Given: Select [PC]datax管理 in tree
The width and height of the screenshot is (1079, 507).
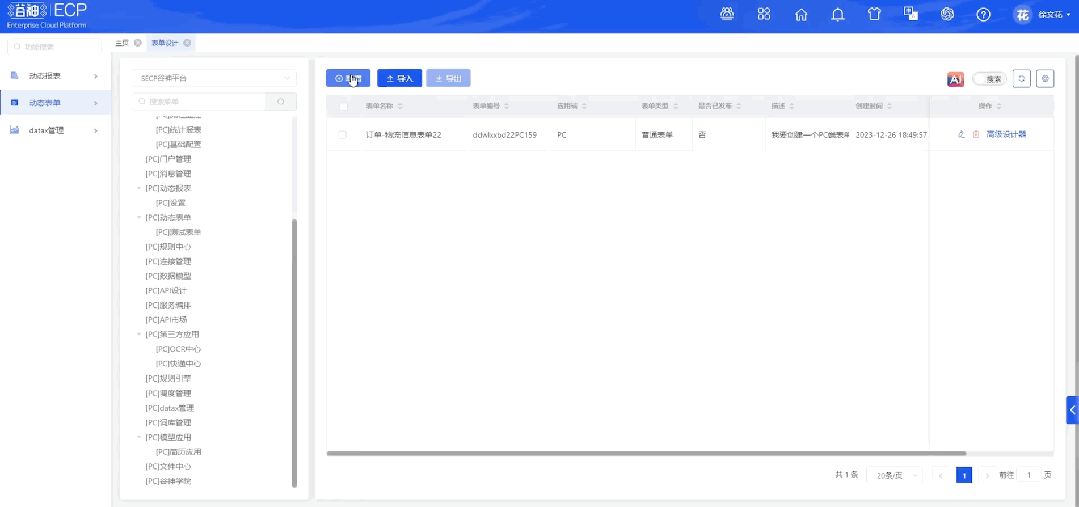Looking at the screenshot, I should coord(170,408).
